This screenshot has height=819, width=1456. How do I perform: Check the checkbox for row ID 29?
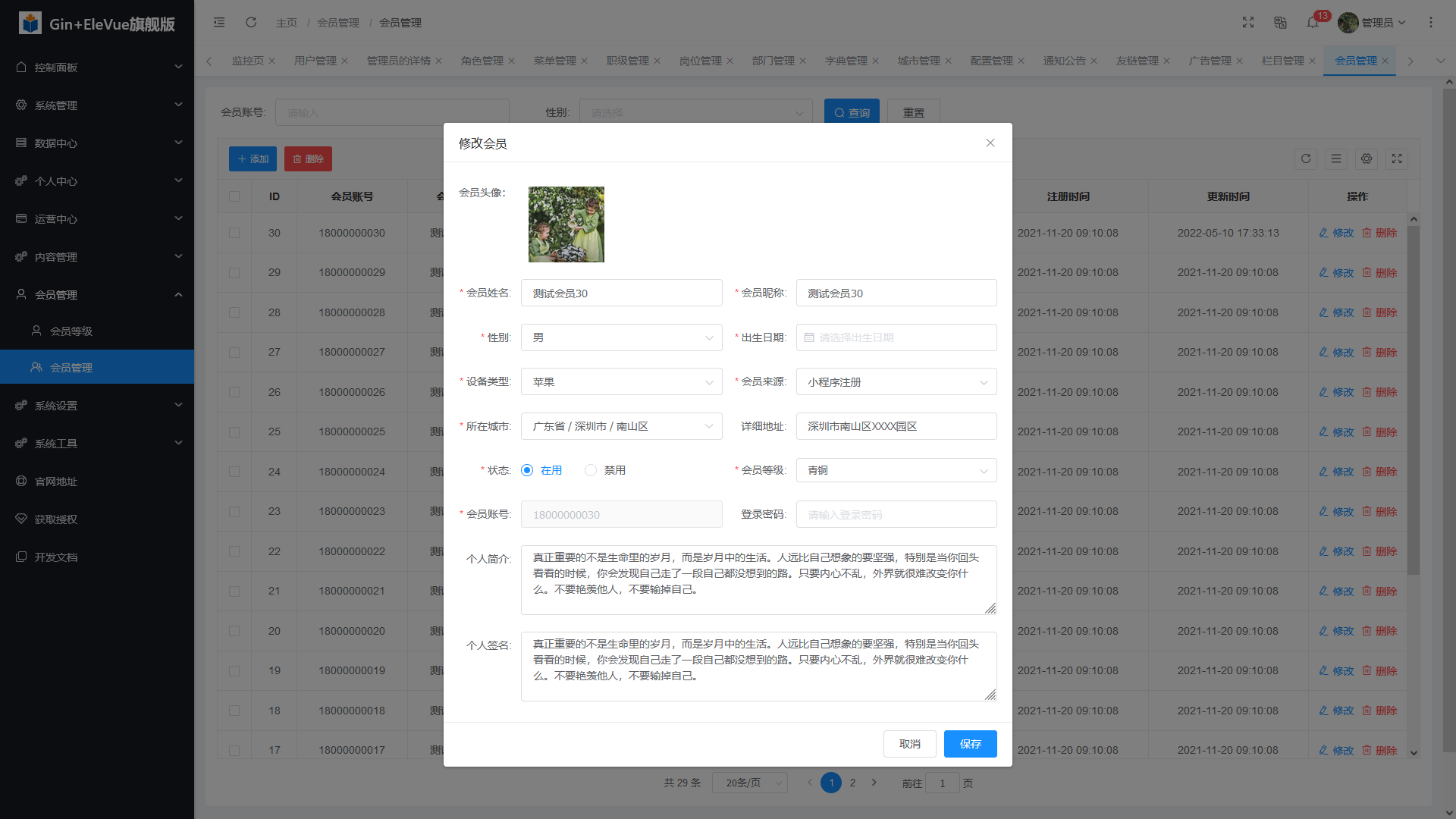234,272
